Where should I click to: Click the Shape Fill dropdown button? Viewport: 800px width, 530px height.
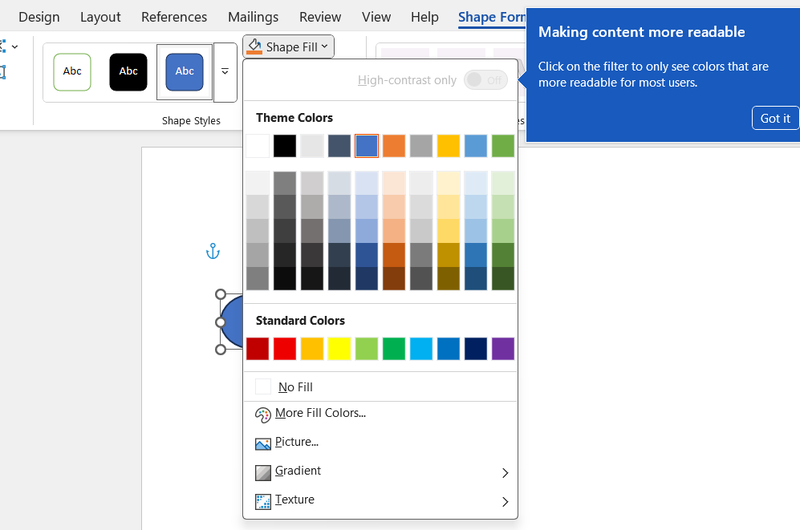(288, 47)
